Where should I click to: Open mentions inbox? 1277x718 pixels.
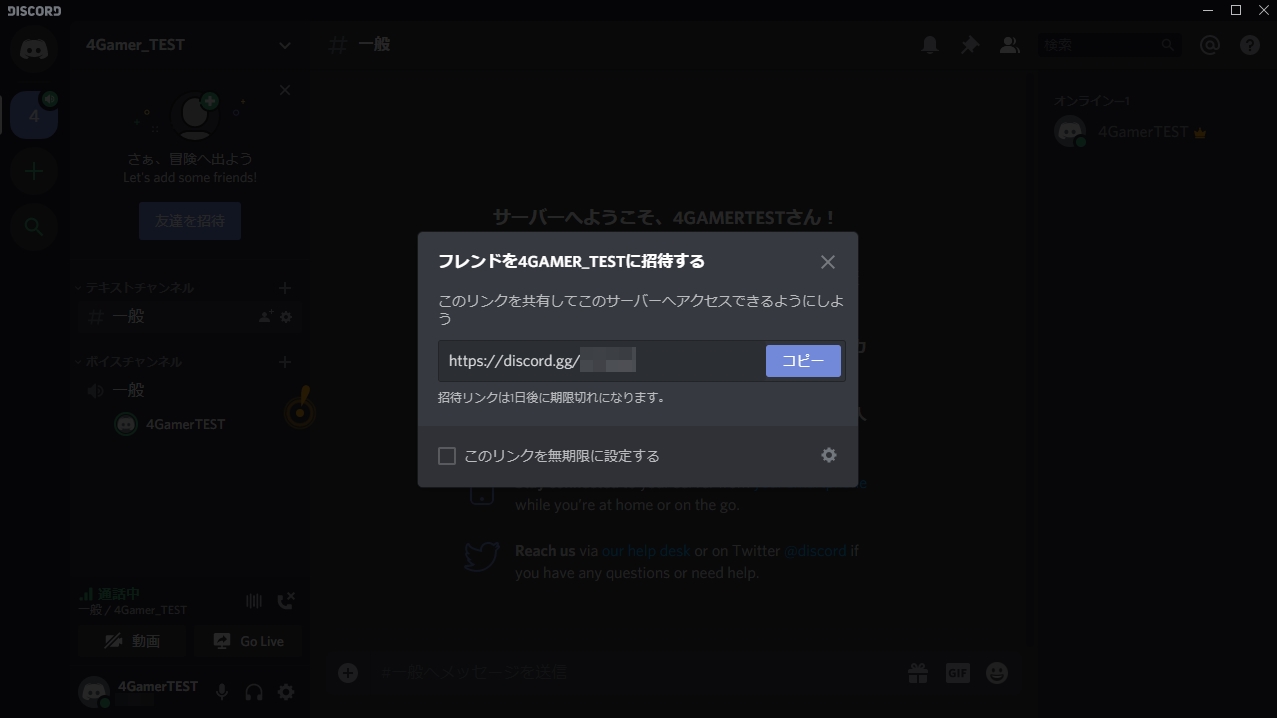(1210, 45)
